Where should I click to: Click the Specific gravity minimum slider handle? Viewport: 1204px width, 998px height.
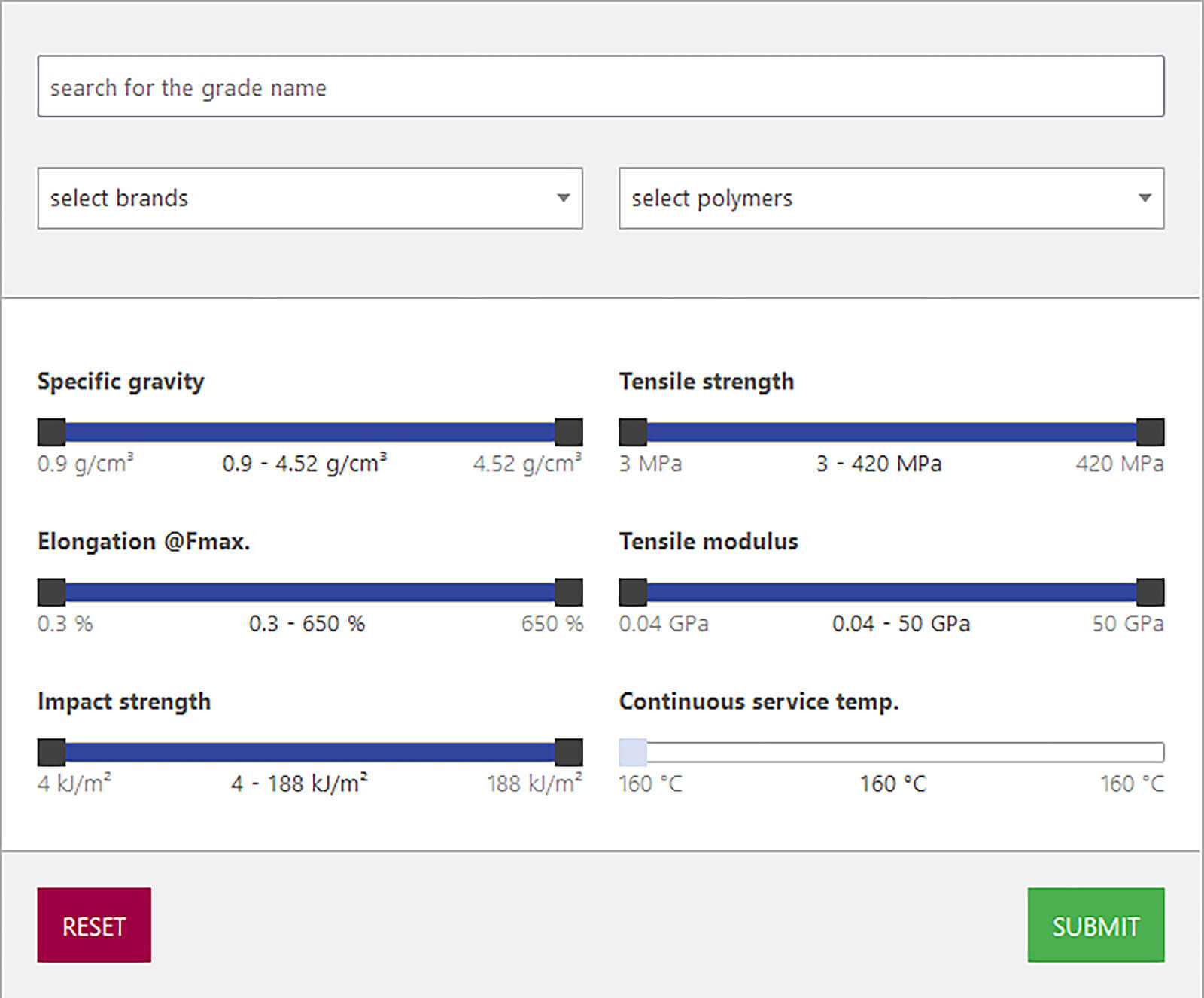click(x=52, y=432)
